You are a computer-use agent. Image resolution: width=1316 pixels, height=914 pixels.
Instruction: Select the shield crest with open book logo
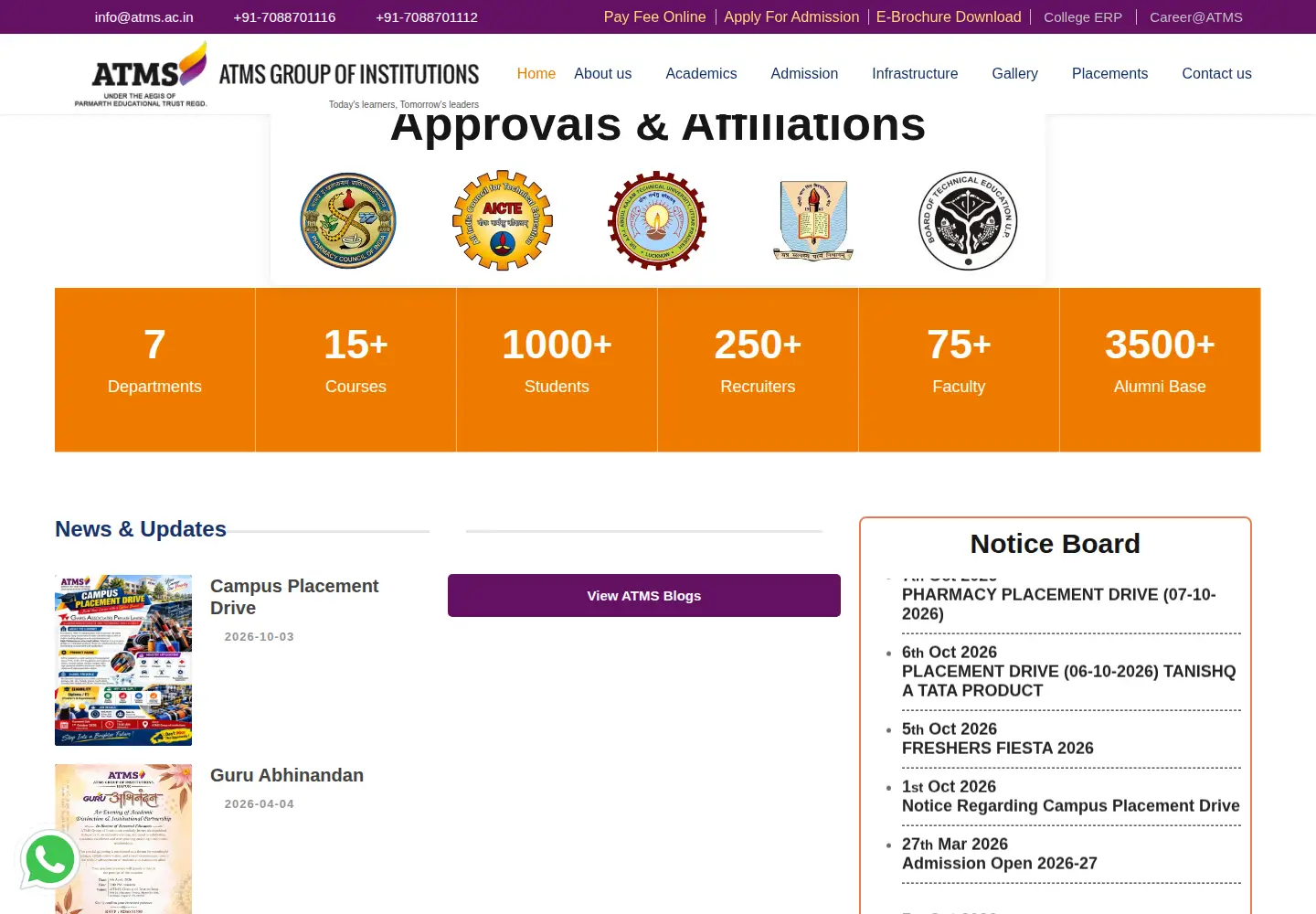pos(813,220)
